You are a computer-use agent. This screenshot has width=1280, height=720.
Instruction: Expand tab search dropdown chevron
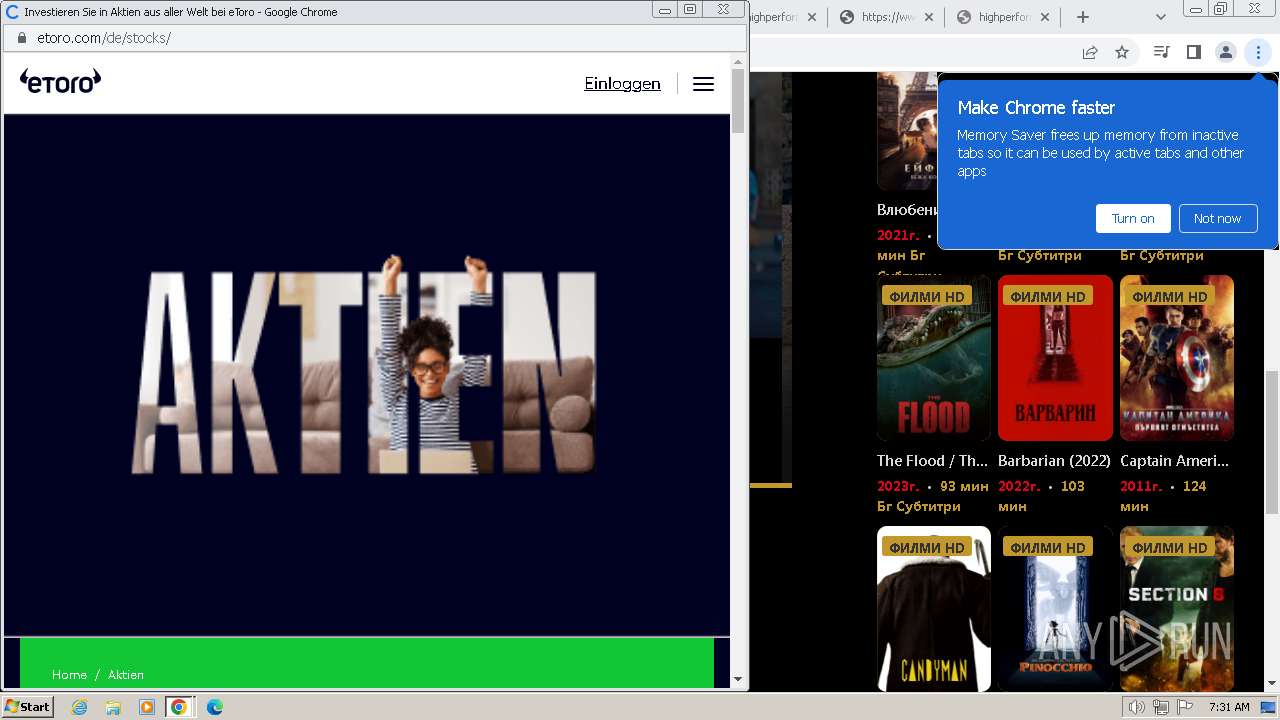tap(1161, 17)
